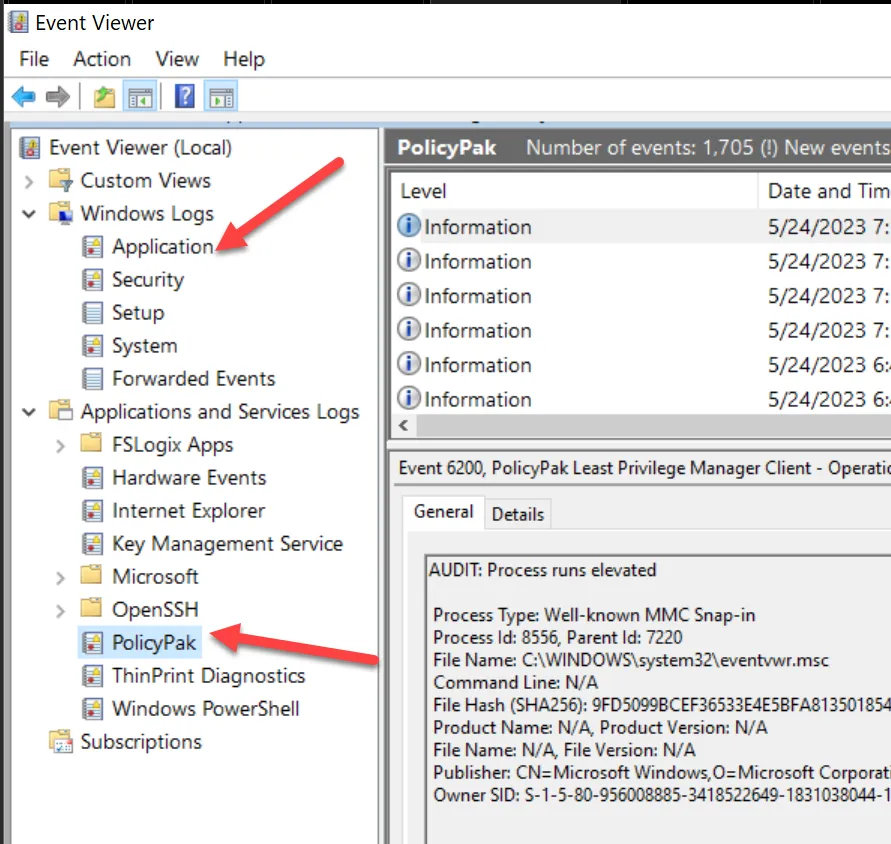Switch to the Details tab
Image resolution: width=891 pixels, height=844 pixels.
517,514
